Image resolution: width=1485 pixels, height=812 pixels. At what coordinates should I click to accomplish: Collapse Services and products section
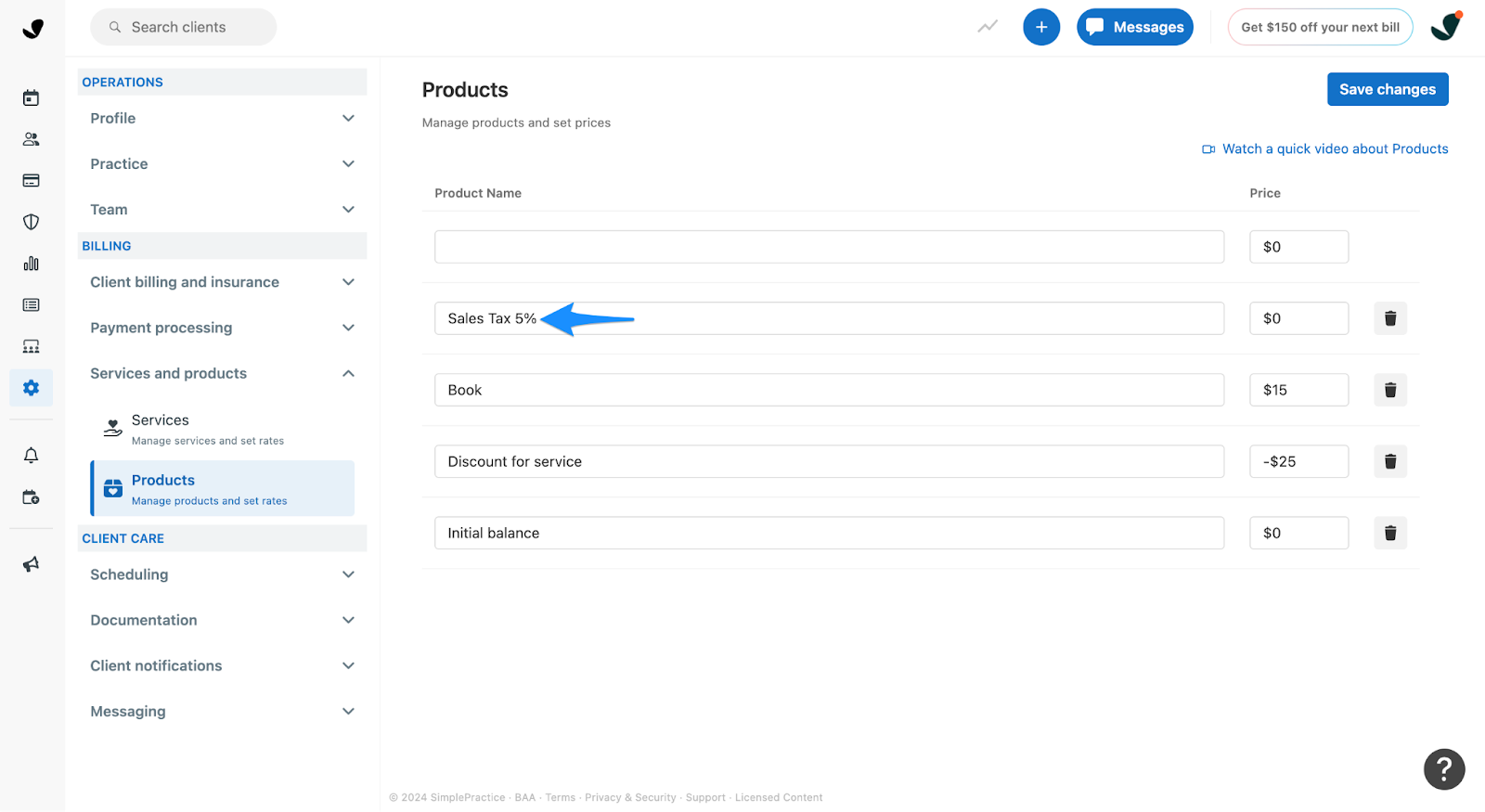pos(222,373)
